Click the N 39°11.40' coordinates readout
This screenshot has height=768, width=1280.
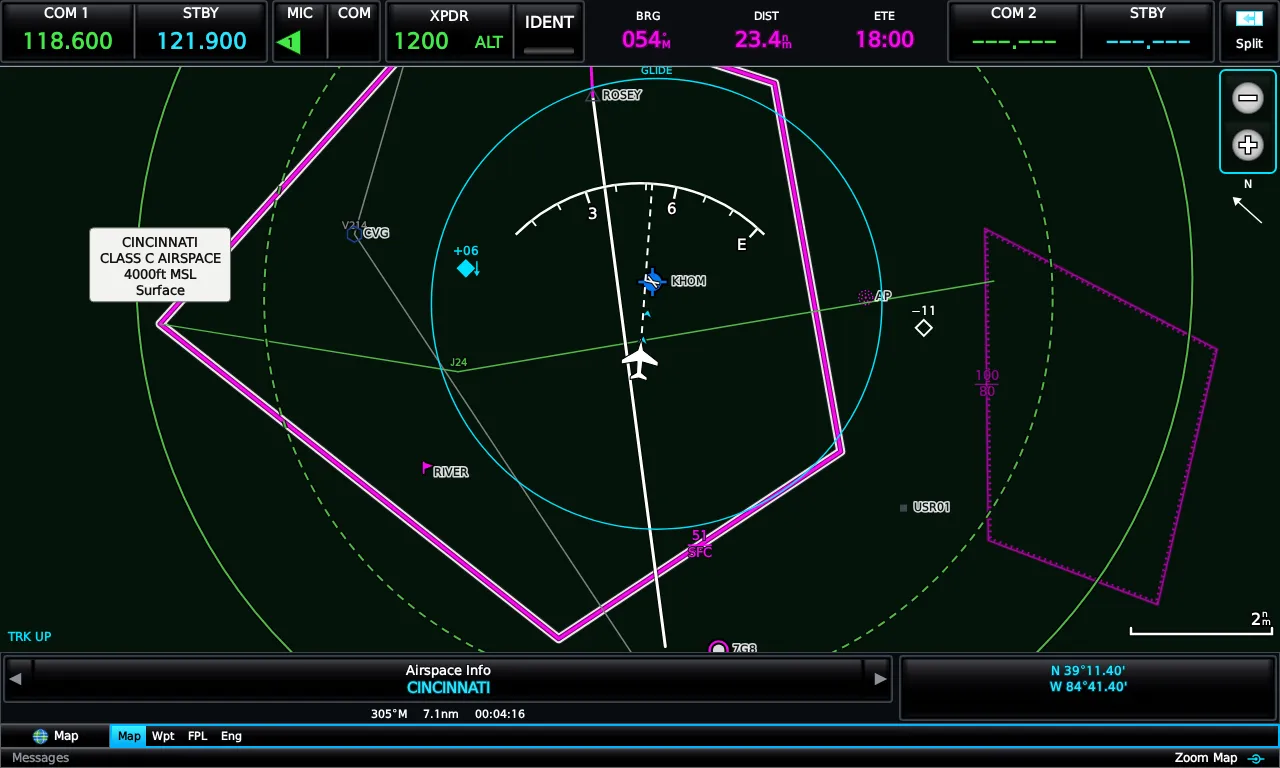(x=1088, y=671)
